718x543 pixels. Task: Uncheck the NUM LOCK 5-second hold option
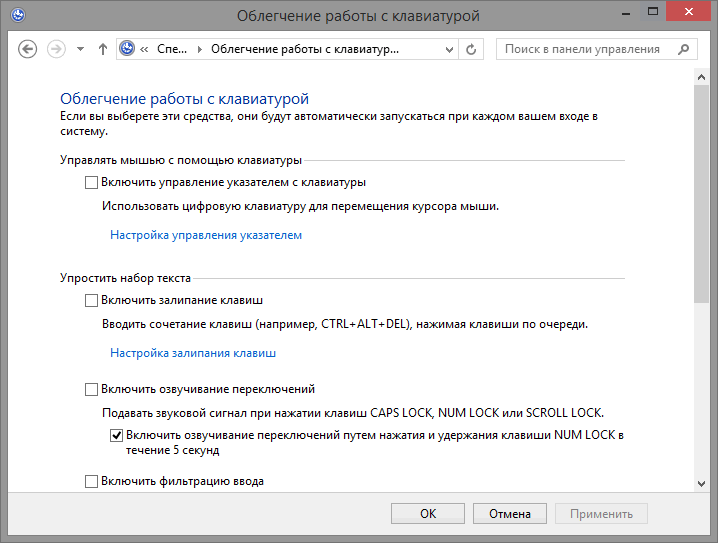click(x=116, y=436)
